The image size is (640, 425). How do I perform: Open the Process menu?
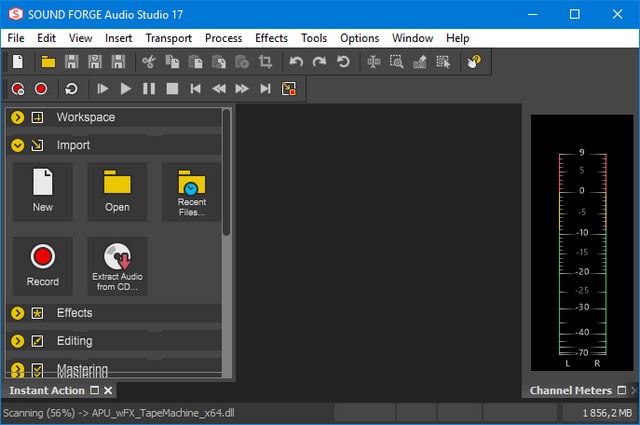pos(223,38)
